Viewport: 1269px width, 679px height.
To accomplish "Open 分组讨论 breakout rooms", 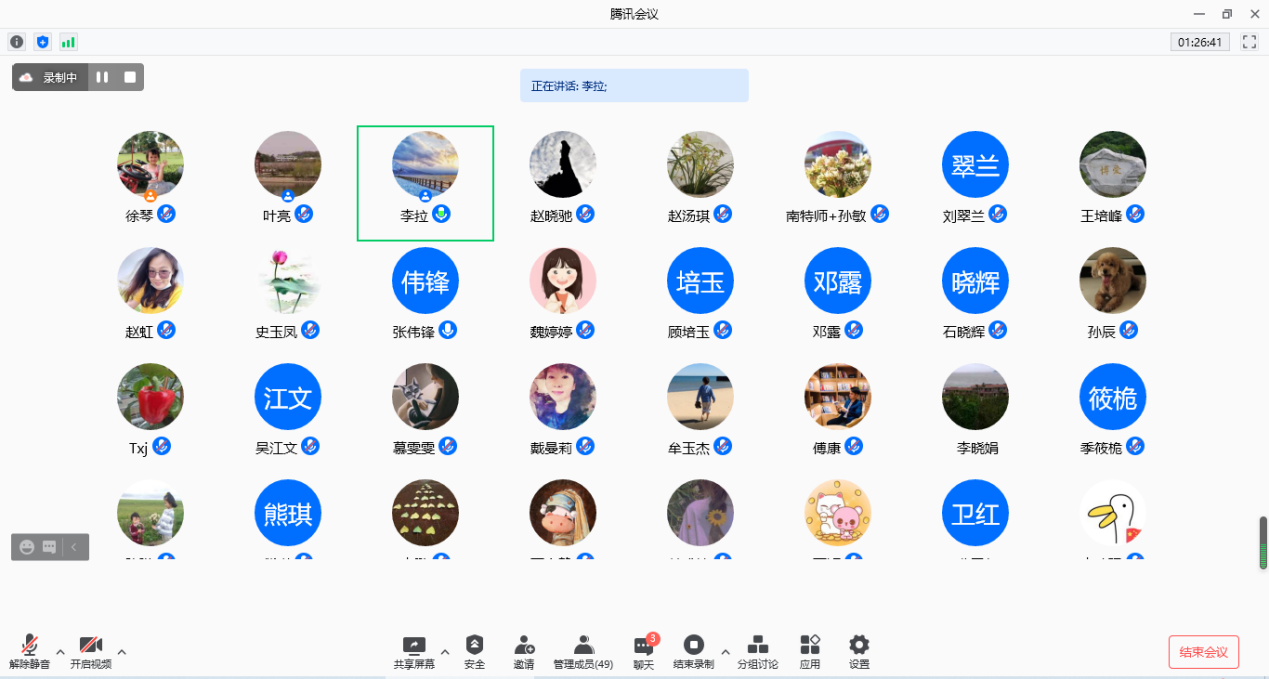I will 757,651.
